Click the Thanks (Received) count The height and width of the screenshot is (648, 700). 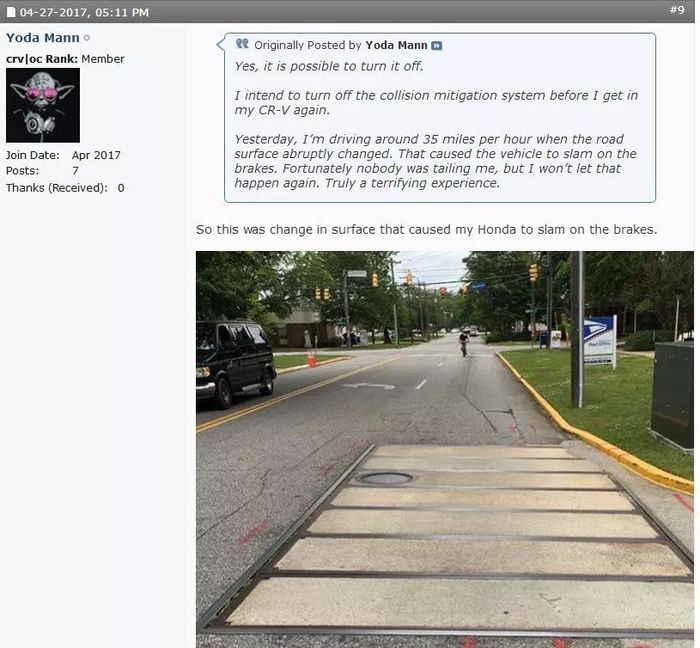coord(121,188)
